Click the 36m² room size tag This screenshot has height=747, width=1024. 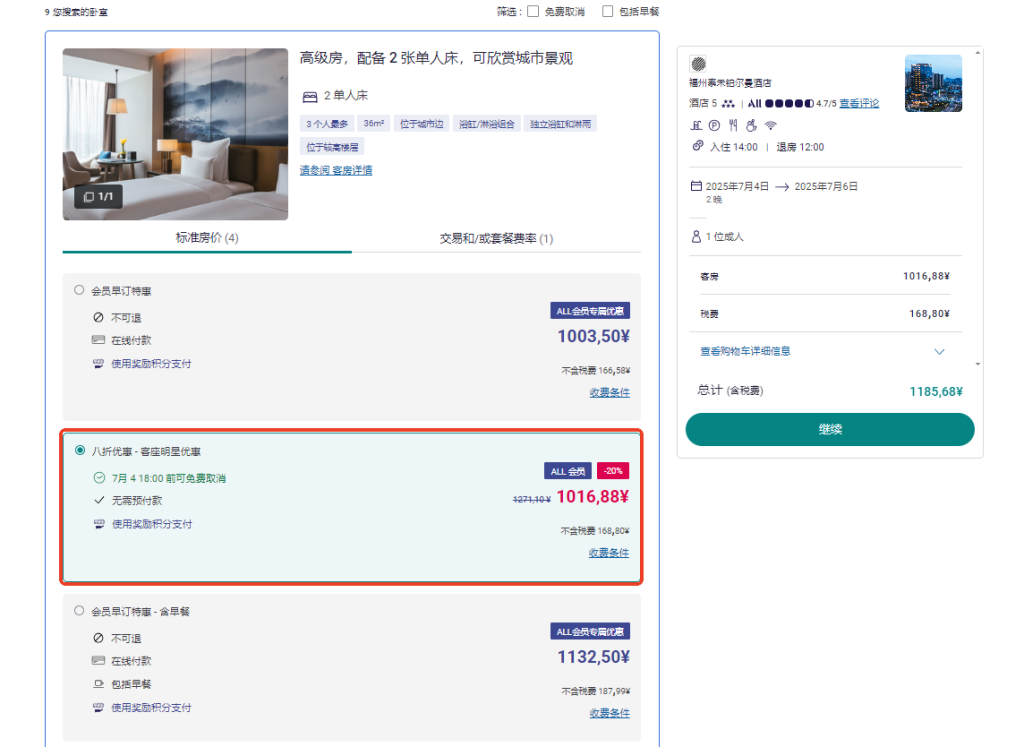pos(374,123)
